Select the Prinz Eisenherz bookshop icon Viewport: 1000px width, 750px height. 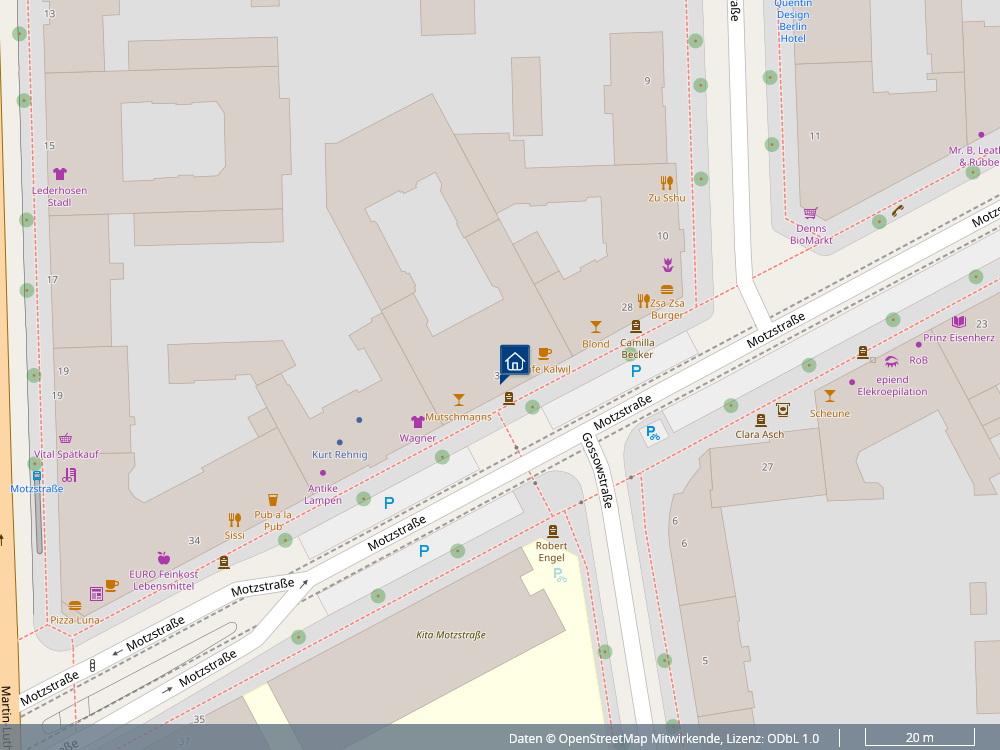[x=958, y=321]
